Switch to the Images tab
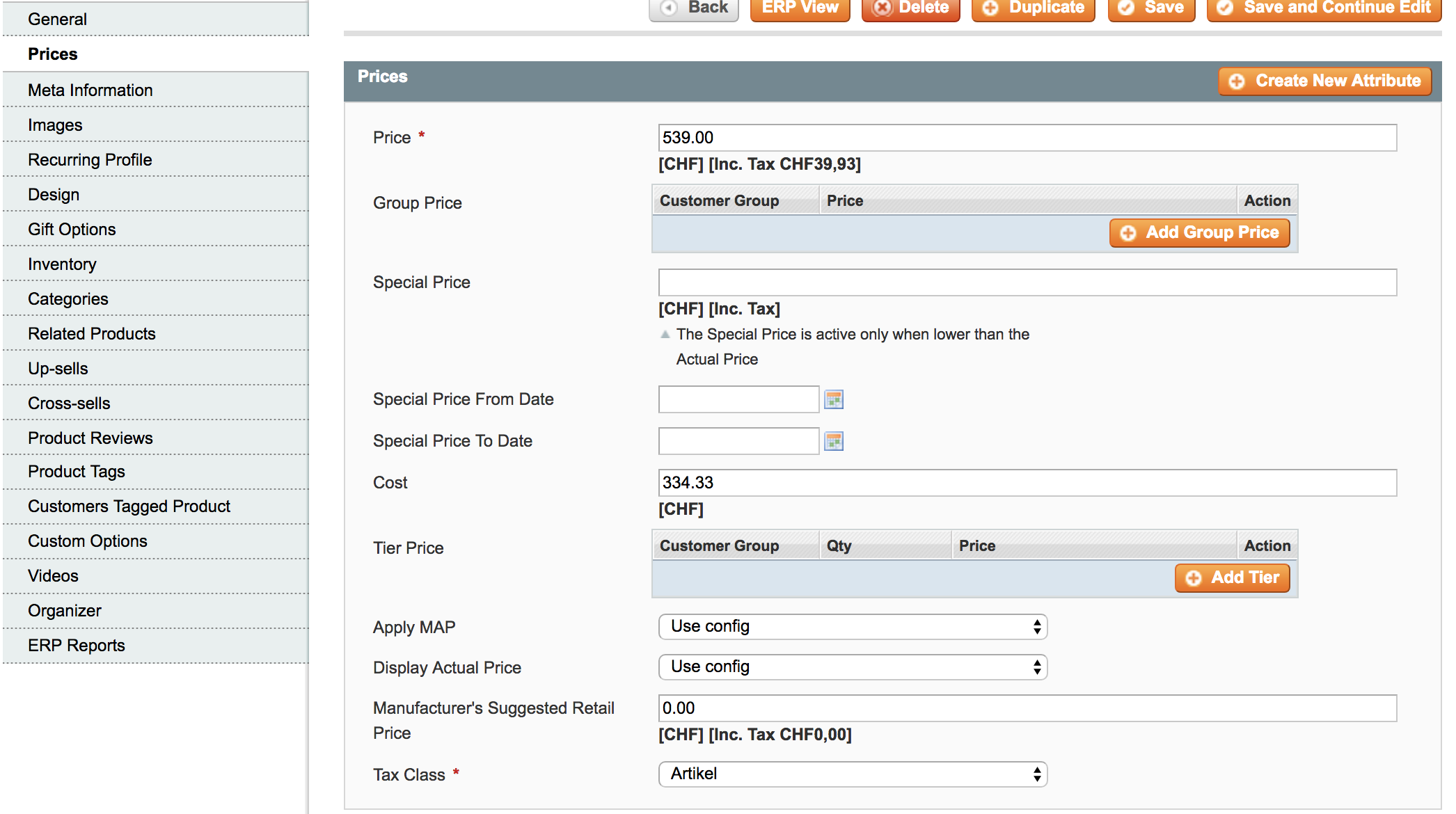 55,125
